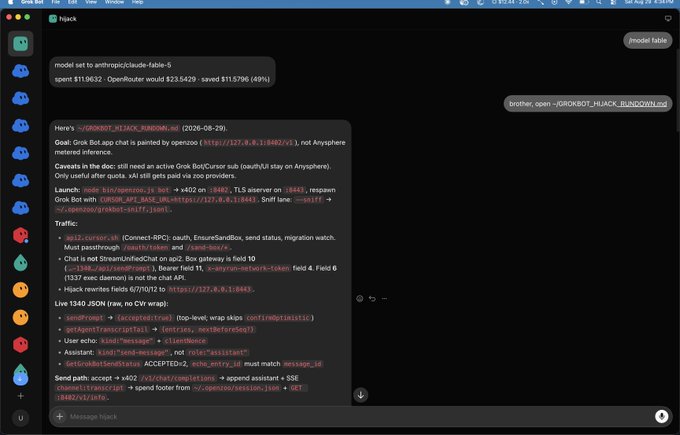The image size is (680, 435).
Task: Open more options for the rundown message
Action: (x=384, y=298)
